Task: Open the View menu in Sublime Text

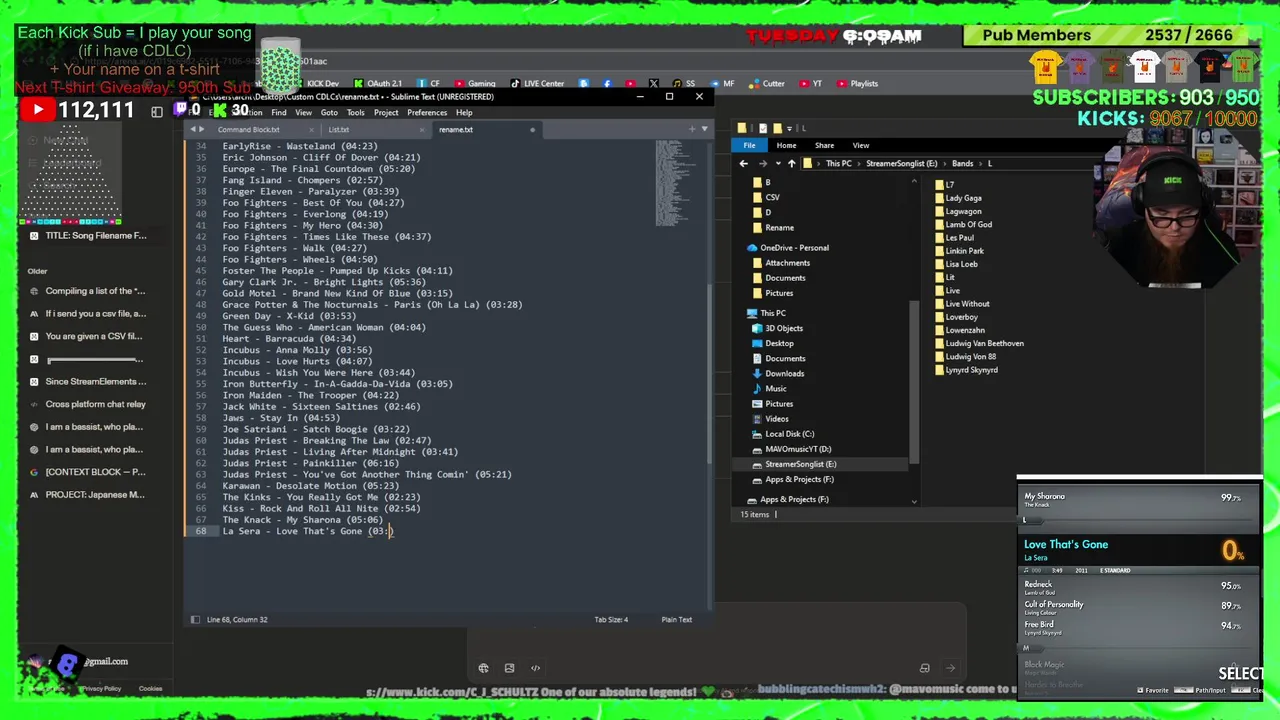Action: [x=303, y=112]
